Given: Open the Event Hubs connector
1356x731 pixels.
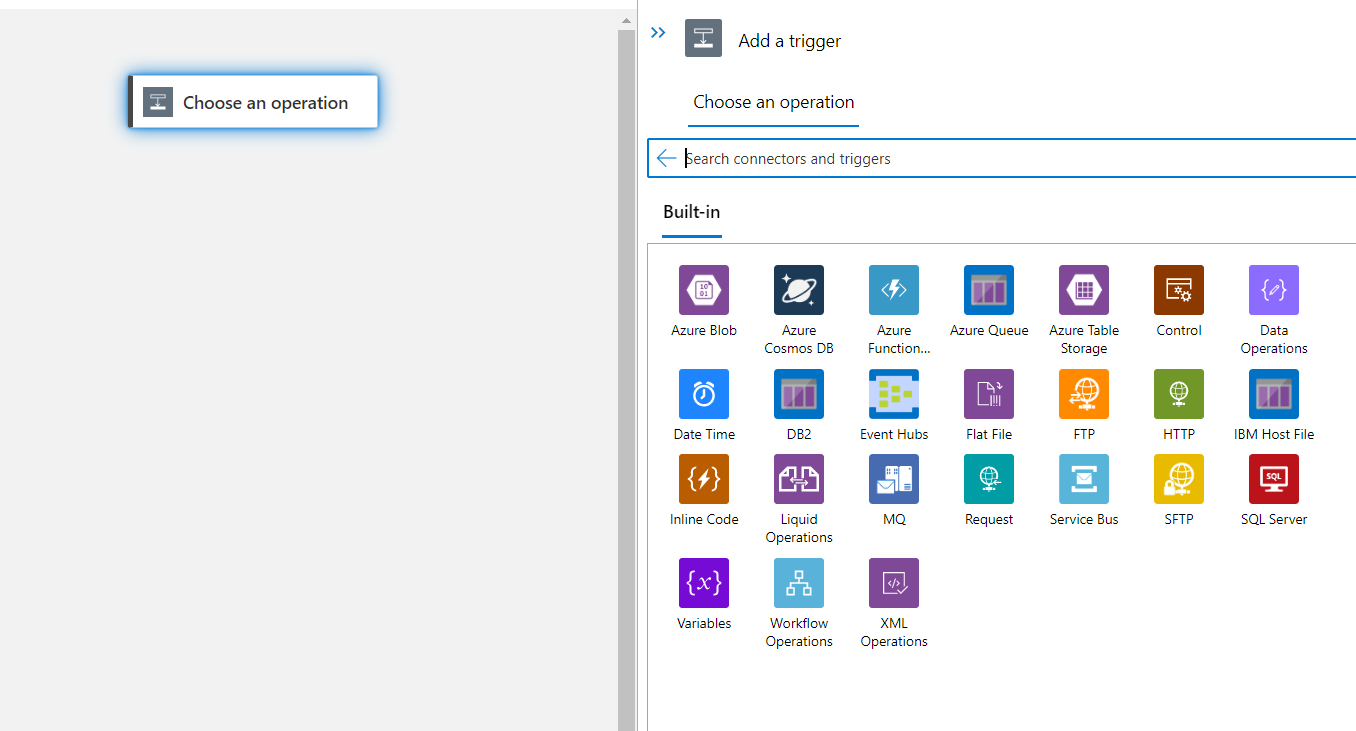Looking at the screenshot, I should coord(894,394).
